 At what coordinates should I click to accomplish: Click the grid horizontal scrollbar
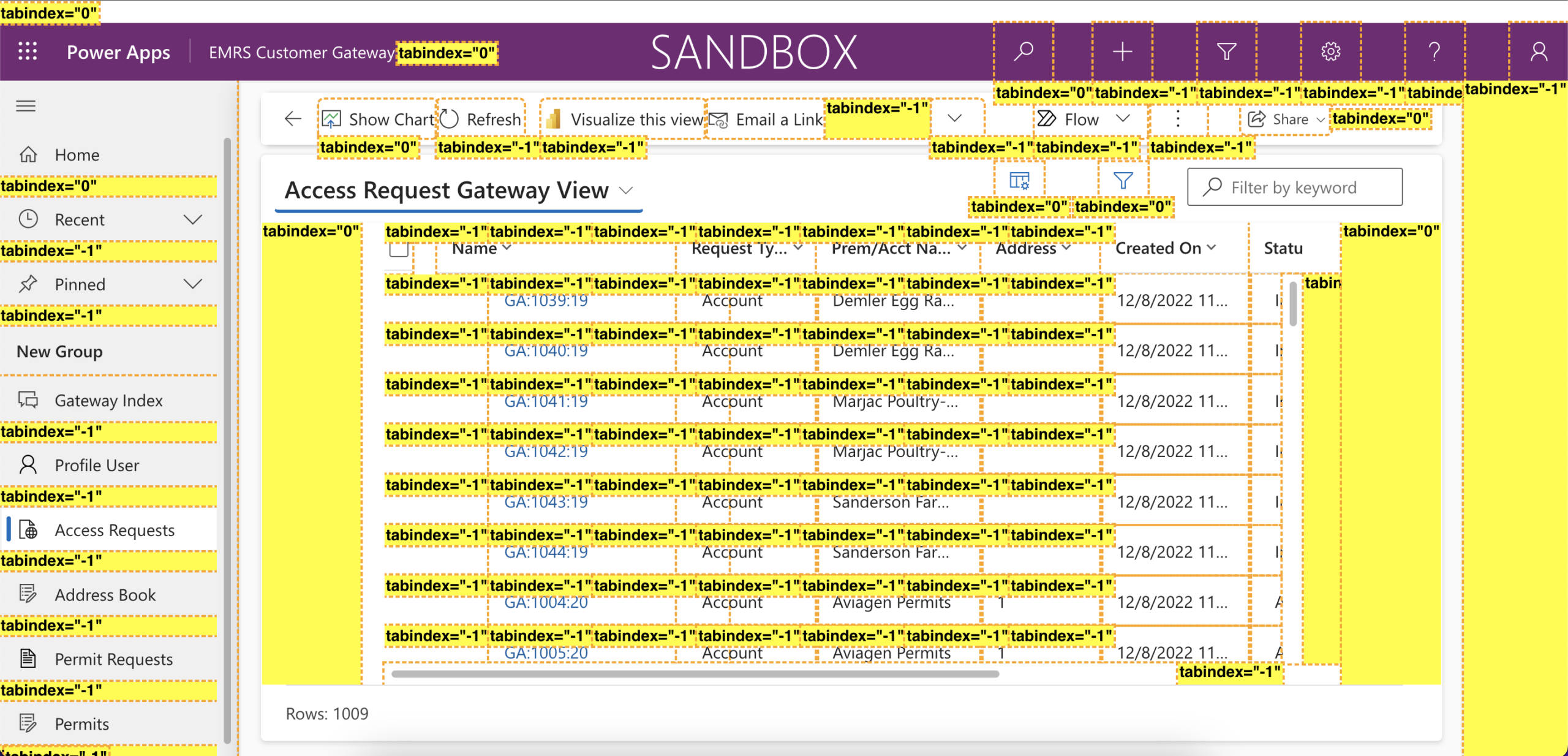[x=695, y=674]
